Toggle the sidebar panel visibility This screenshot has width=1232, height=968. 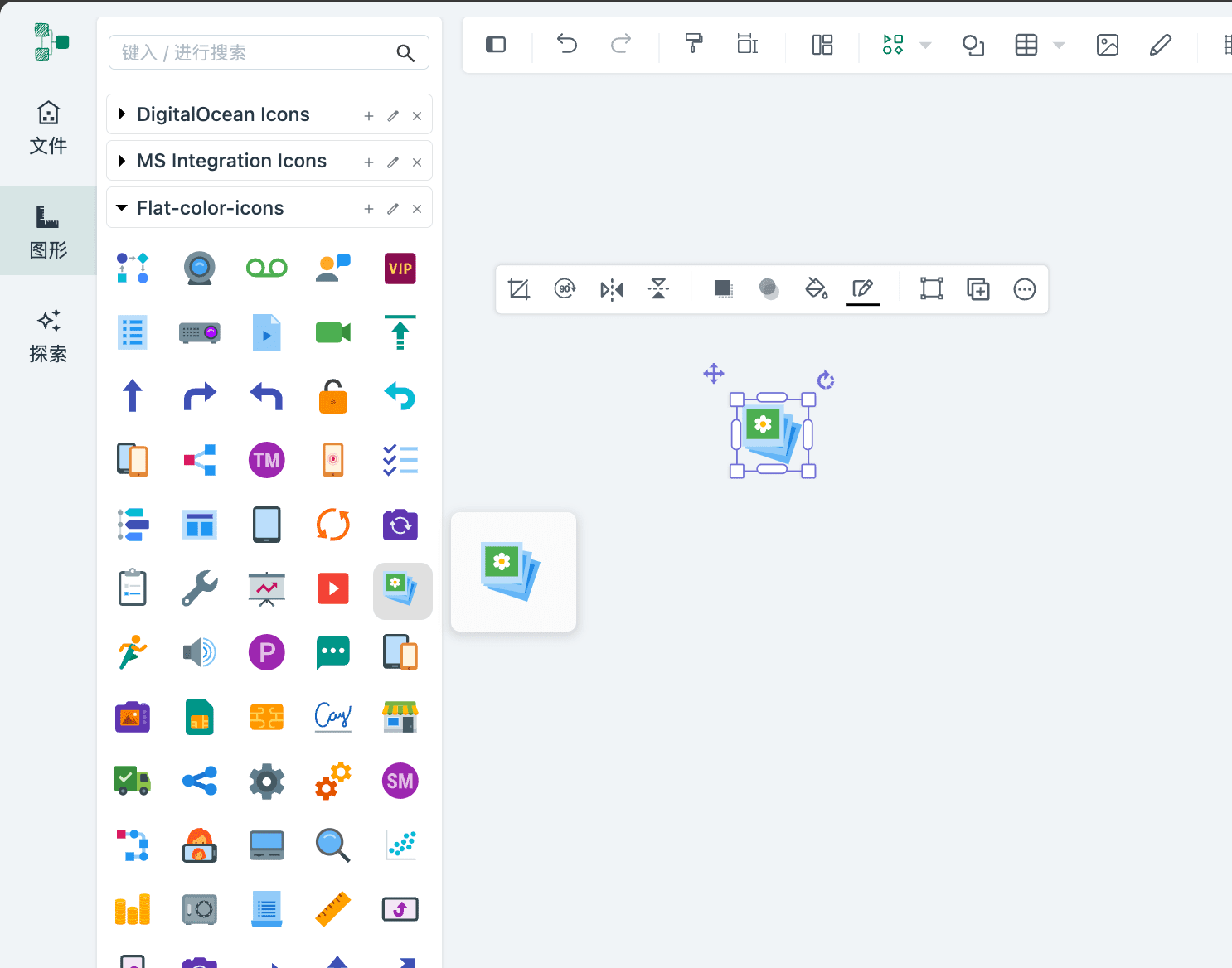(496, 45)
